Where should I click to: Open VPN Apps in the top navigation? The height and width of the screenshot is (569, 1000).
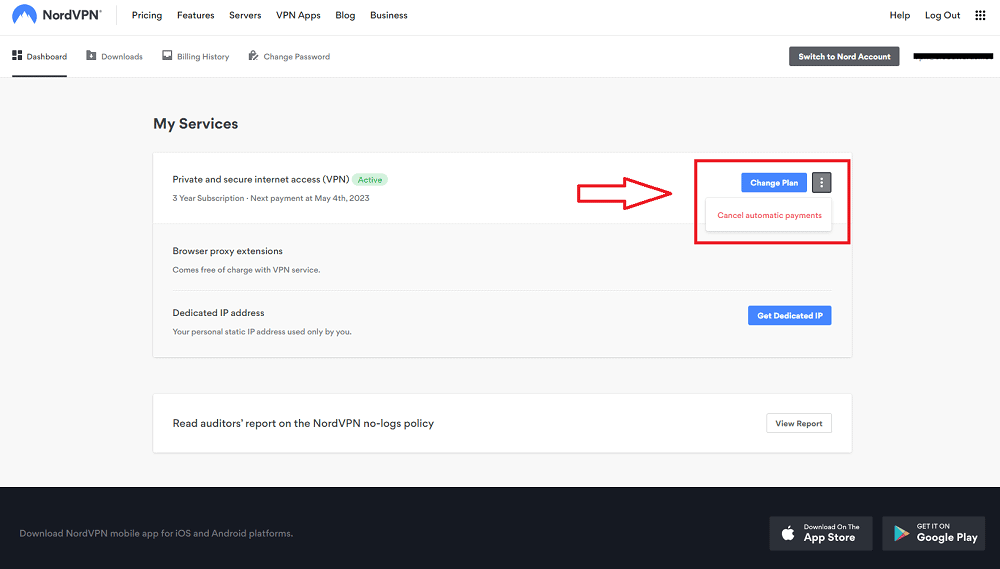(298, 15)
